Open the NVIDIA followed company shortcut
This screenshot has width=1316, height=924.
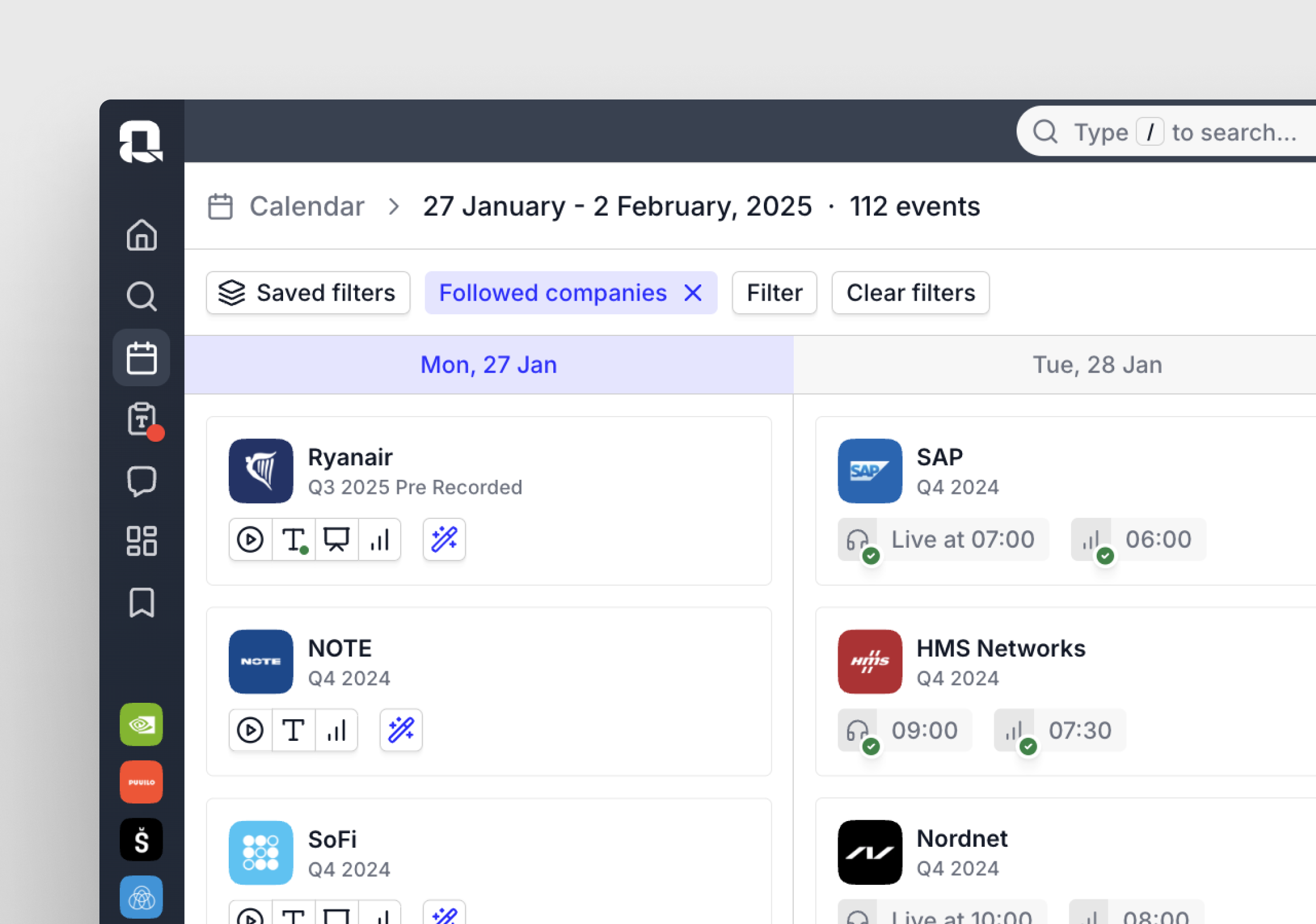click(x=142, y=724)
